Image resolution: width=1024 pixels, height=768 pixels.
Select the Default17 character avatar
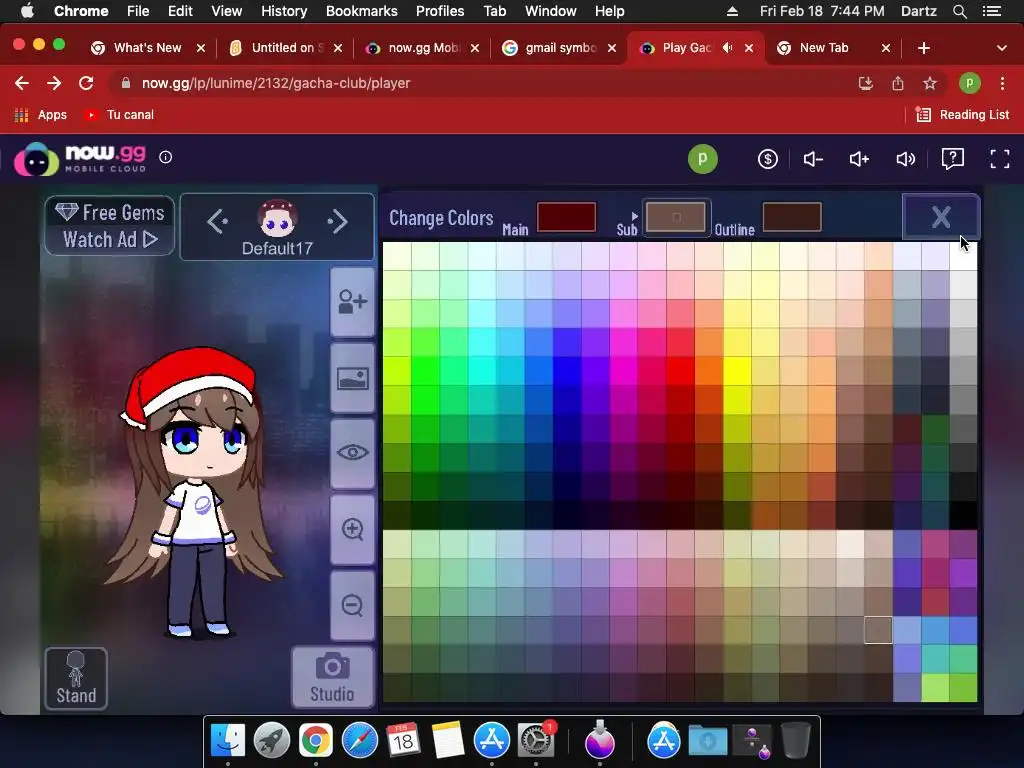tap(278, 219)
